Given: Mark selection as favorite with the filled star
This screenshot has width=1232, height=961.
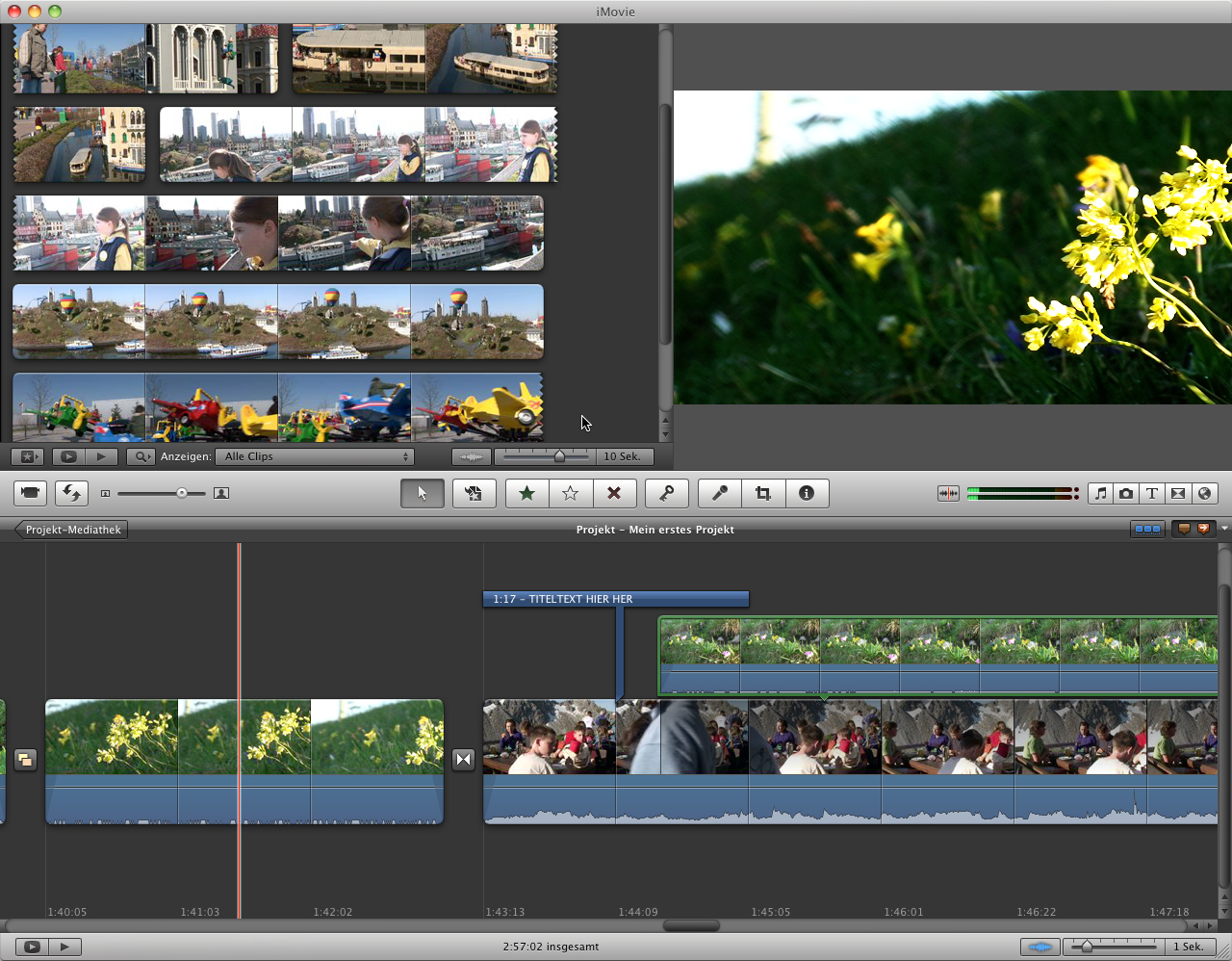Looking at the screenshot, I should pos(526,493).
